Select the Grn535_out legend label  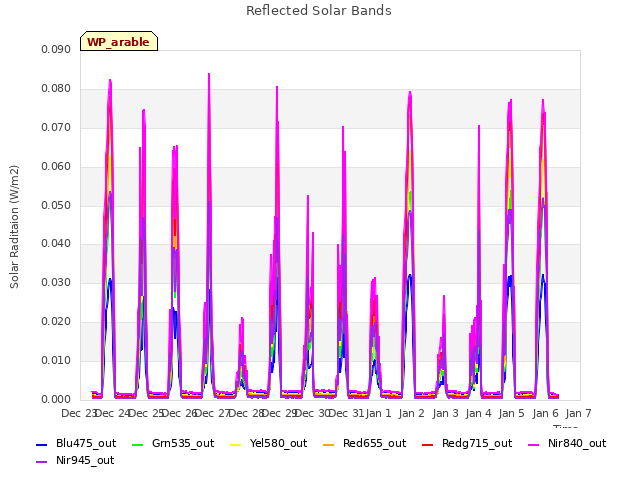pos(183,443)
